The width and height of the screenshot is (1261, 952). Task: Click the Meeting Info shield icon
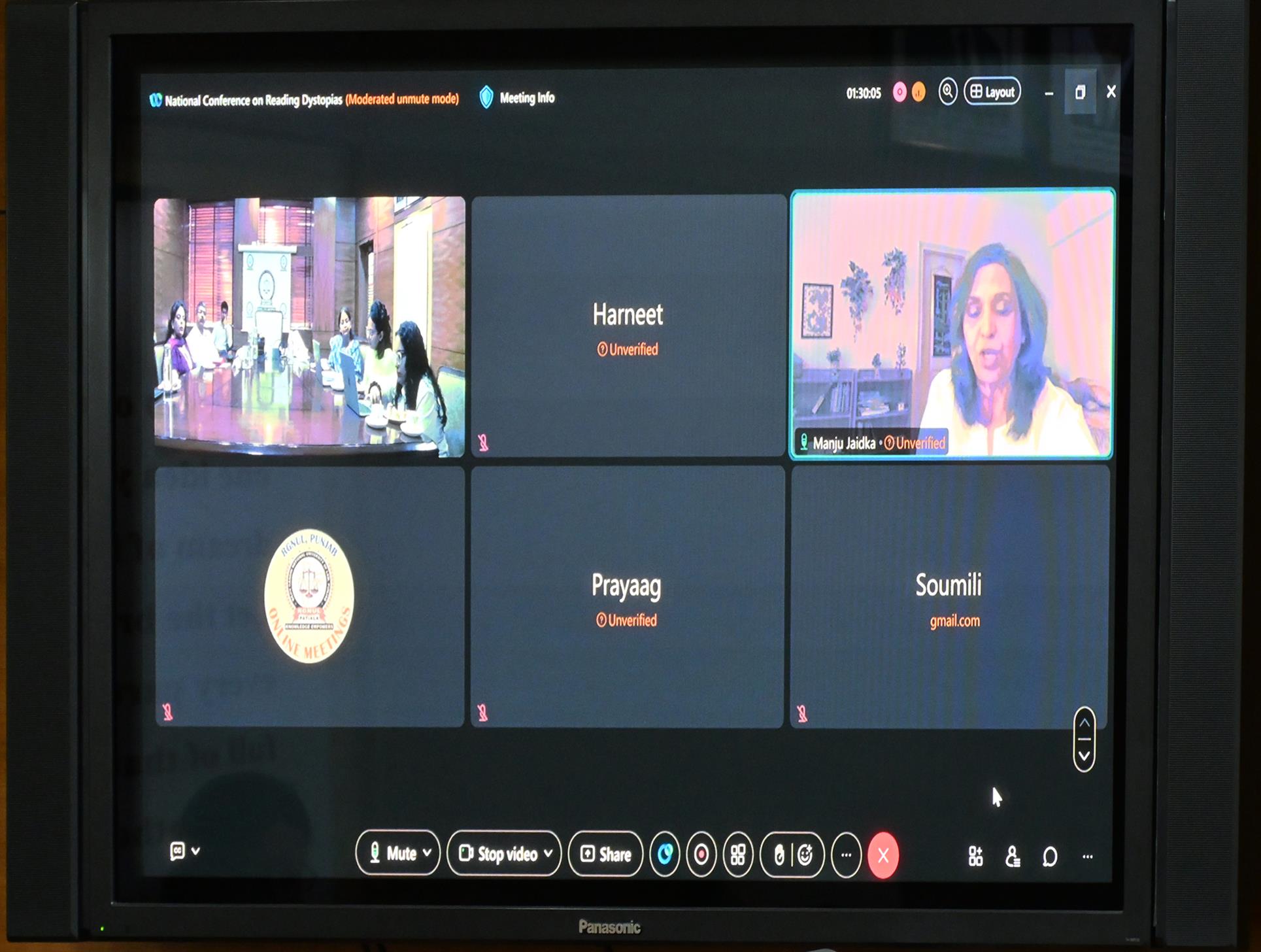point(486,97)
